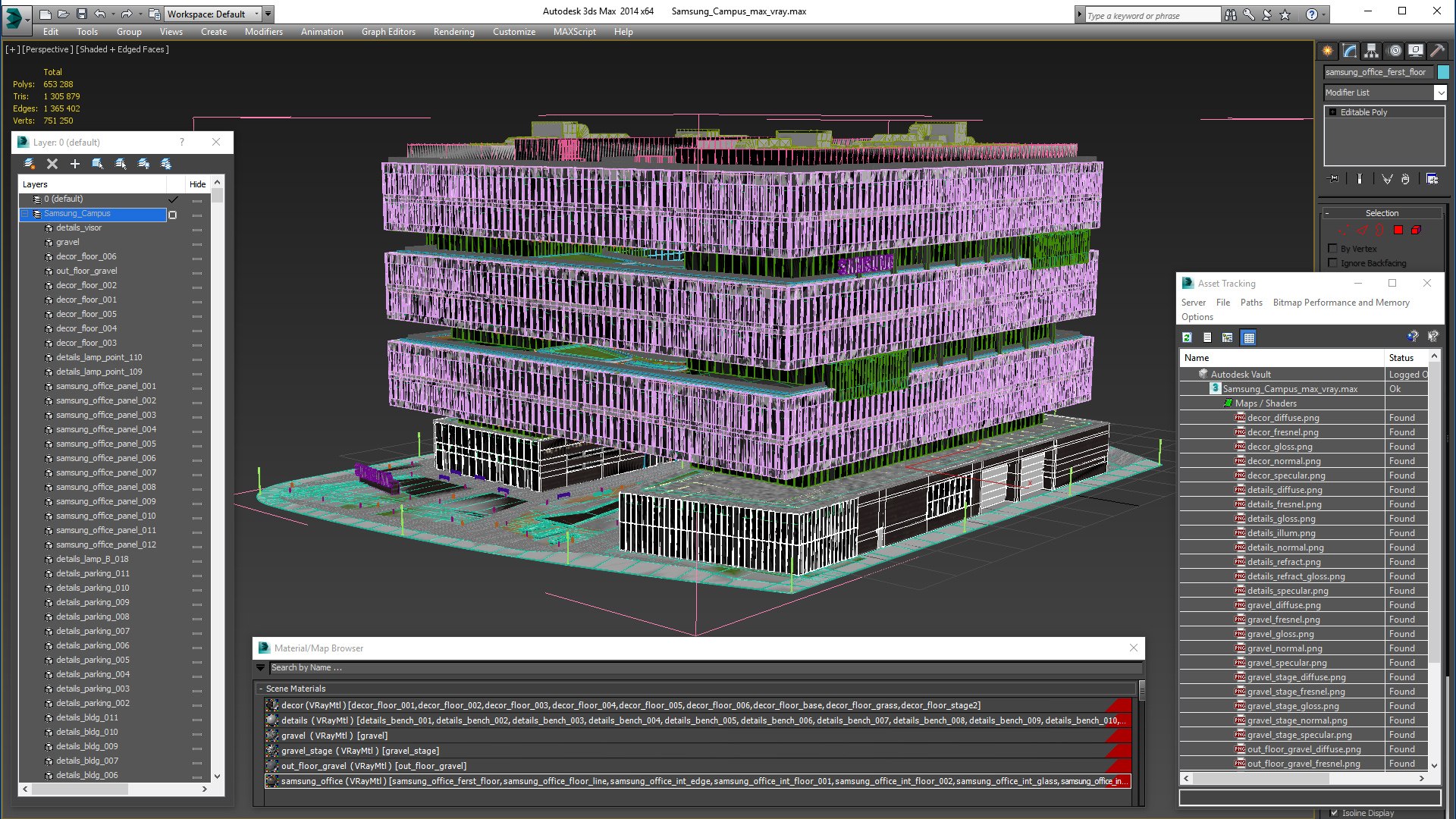Image resolution: width=1456 pixels, height=819 pixels.
Task: Click the Undo arrow icon
Action: (100, 14)
